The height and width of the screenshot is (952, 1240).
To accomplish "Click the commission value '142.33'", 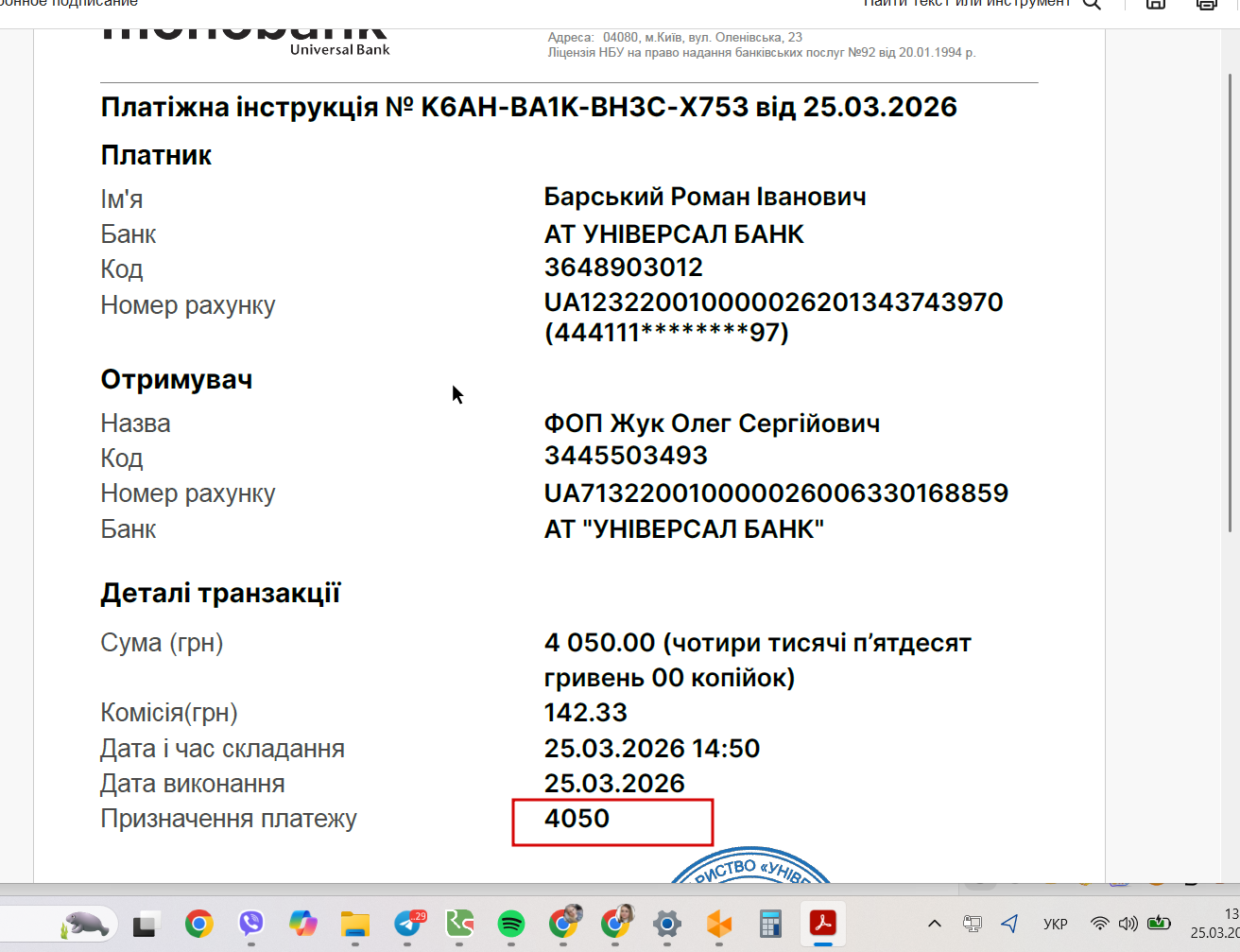I will [586, 713].
